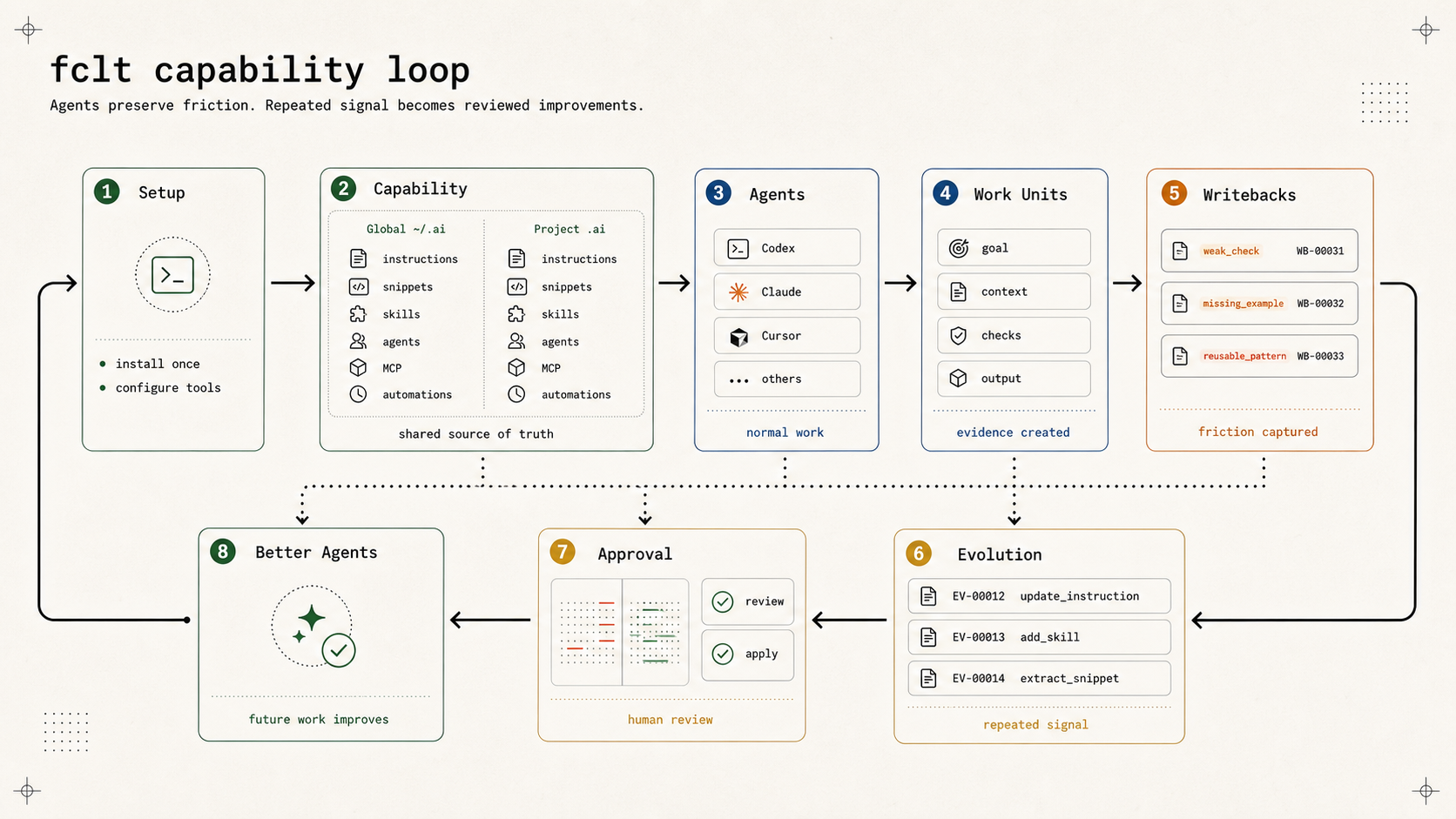Screen dimensions: 1456x819
Task: Select the reusable_pattern tag
Action: [x=1244, y=356]
